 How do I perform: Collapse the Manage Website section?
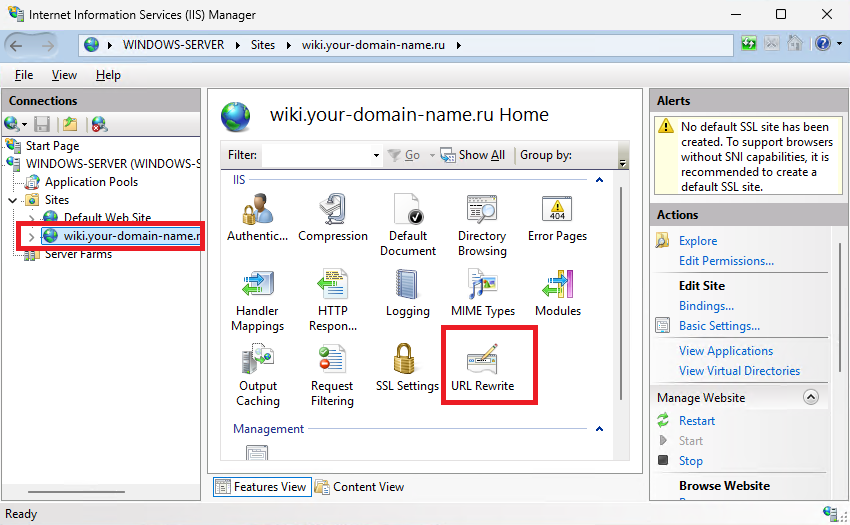point(810,398)
